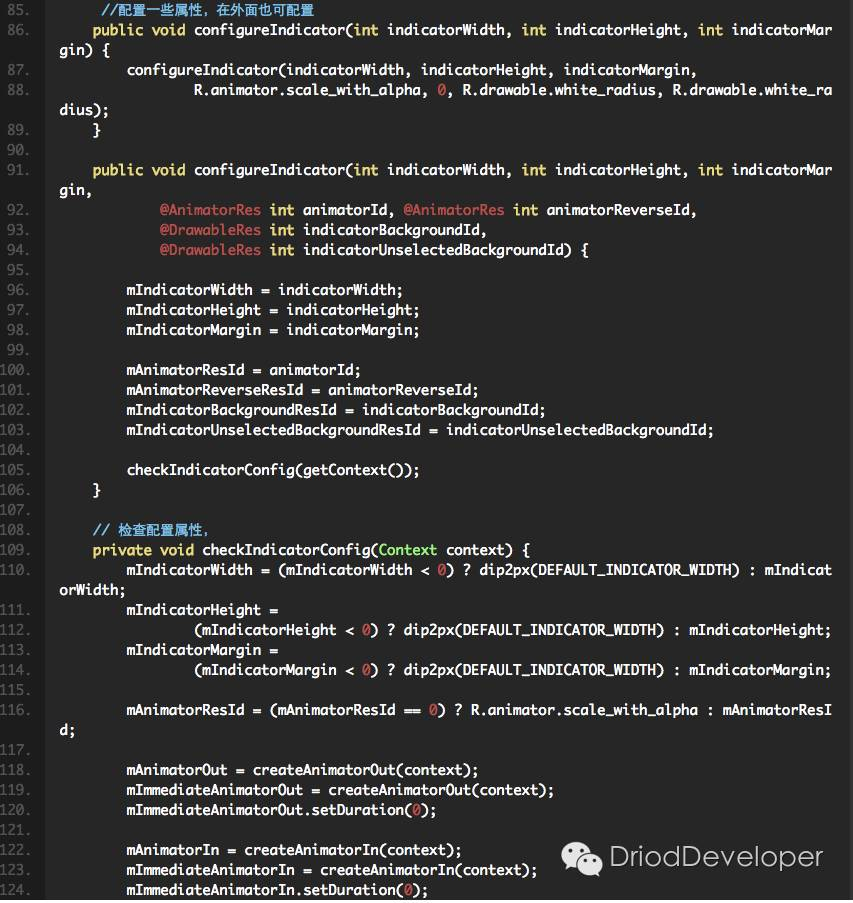Click 'mImmediateAnimatorIn.setDuration(0);' line
853x903 pixels.
point(277,890)
